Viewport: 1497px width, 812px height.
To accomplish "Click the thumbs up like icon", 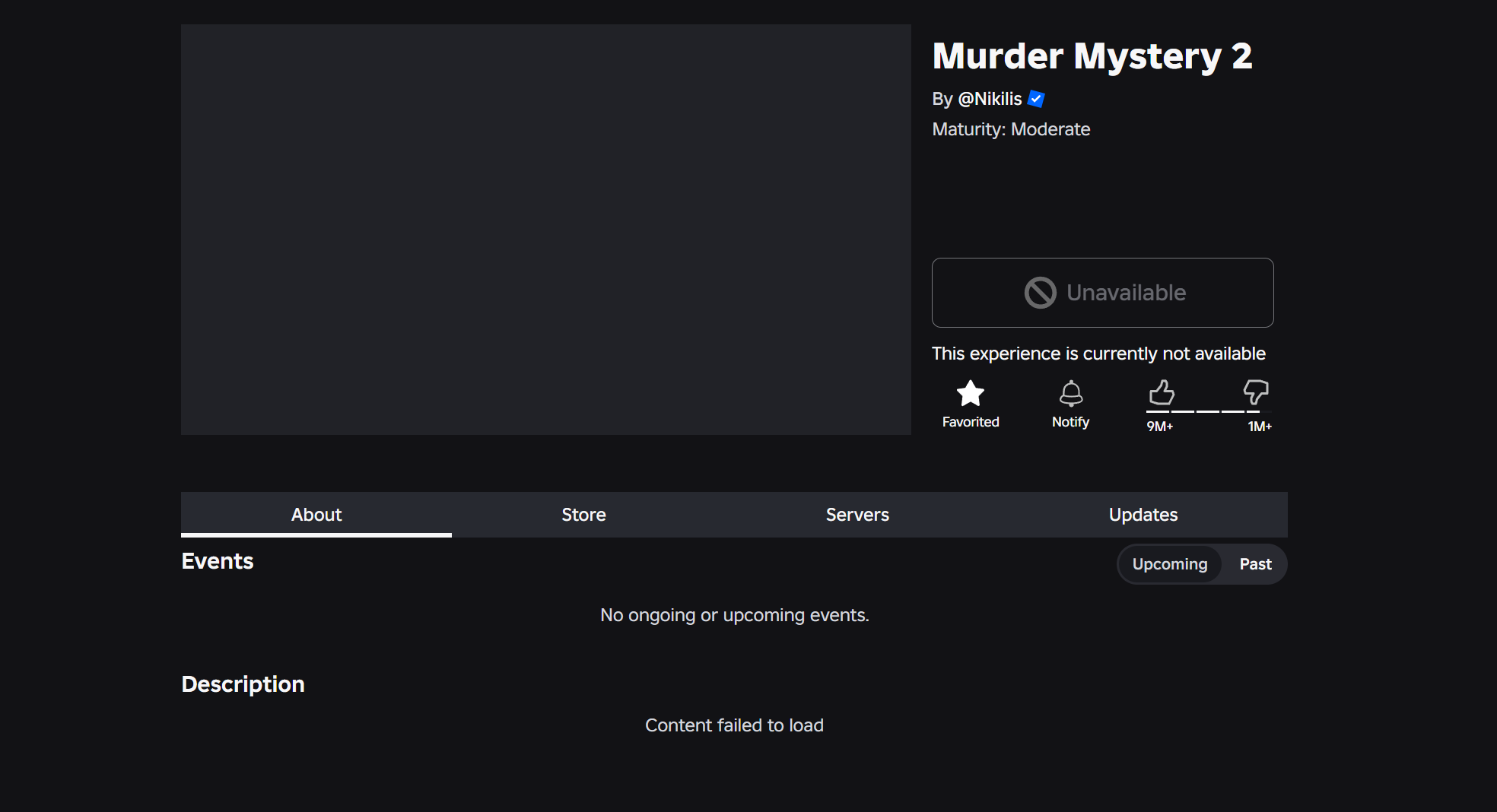I will 1162,392.
